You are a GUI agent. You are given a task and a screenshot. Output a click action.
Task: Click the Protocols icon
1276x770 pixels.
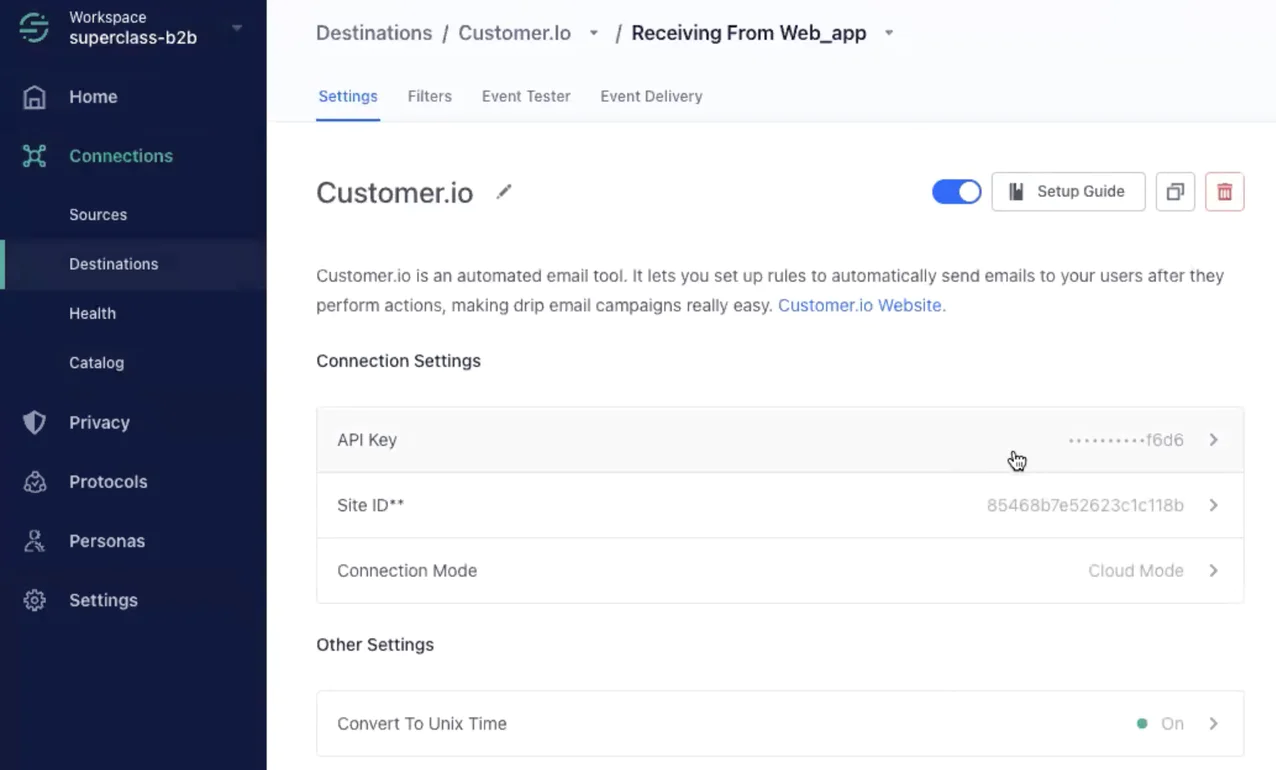pos(34,482)
